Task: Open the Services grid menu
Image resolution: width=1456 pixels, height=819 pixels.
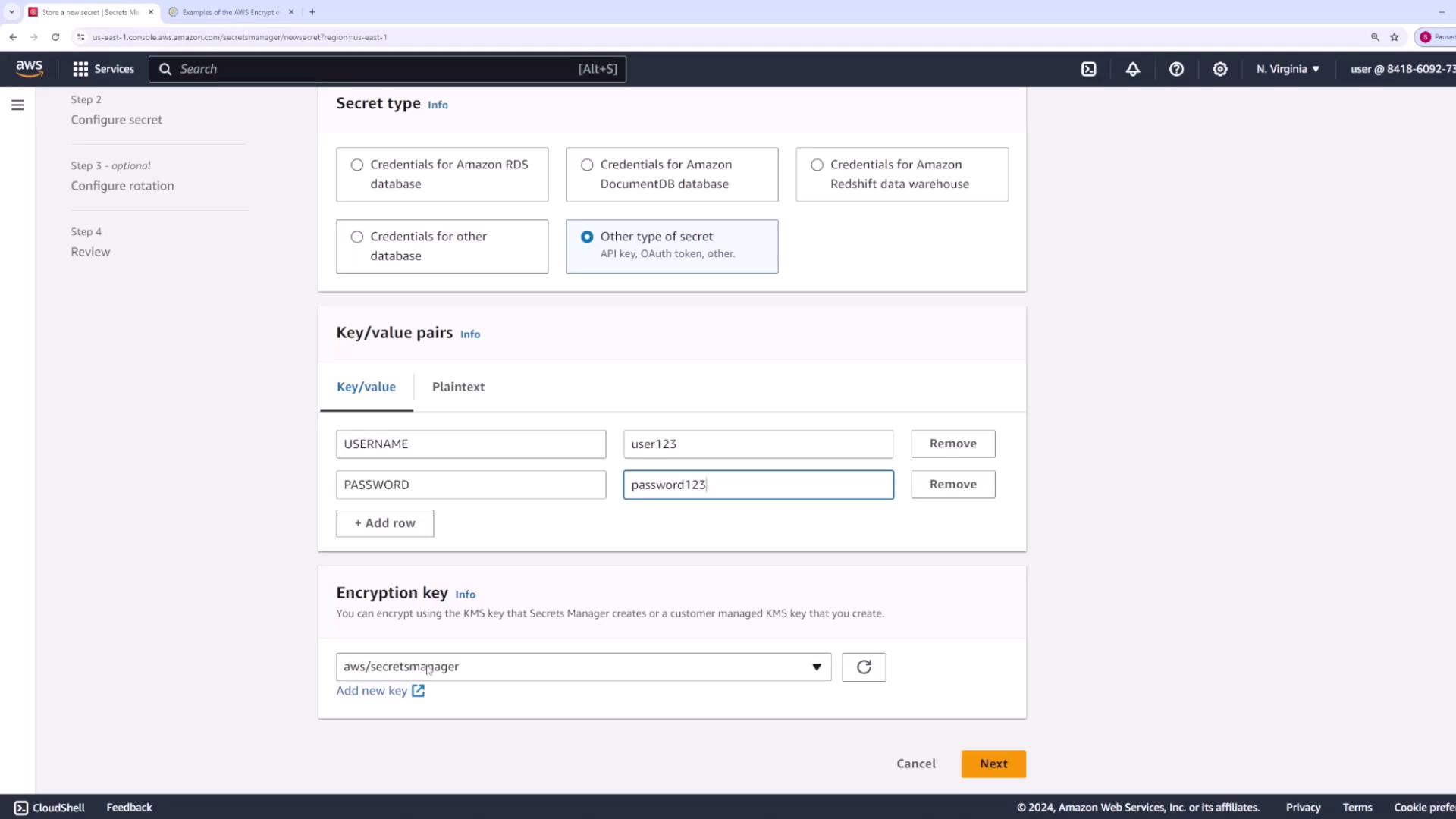Action: coord(103,69)
